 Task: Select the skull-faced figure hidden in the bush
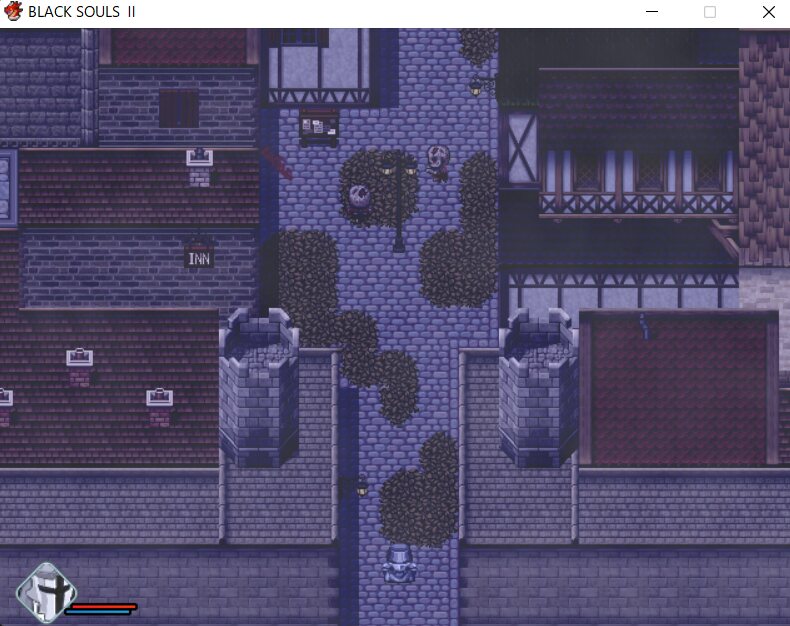(359, 199)
